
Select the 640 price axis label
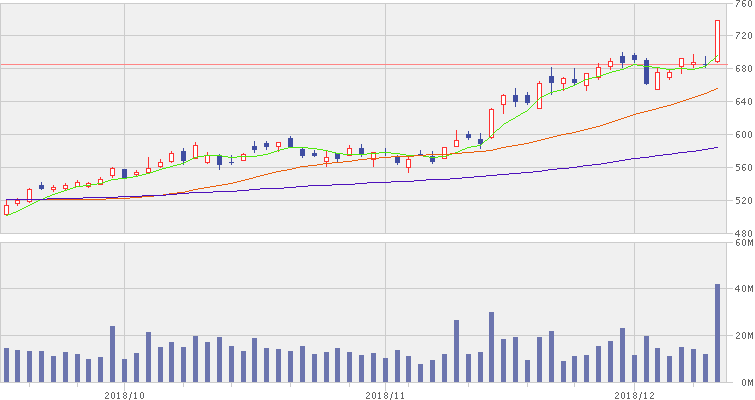743,102
